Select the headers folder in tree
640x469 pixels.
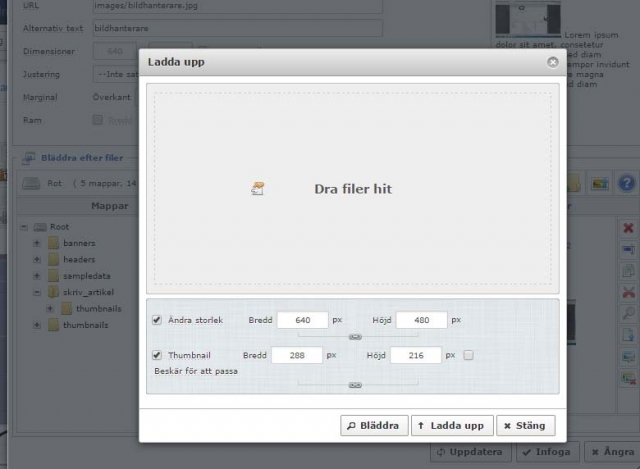coord(78,260)
